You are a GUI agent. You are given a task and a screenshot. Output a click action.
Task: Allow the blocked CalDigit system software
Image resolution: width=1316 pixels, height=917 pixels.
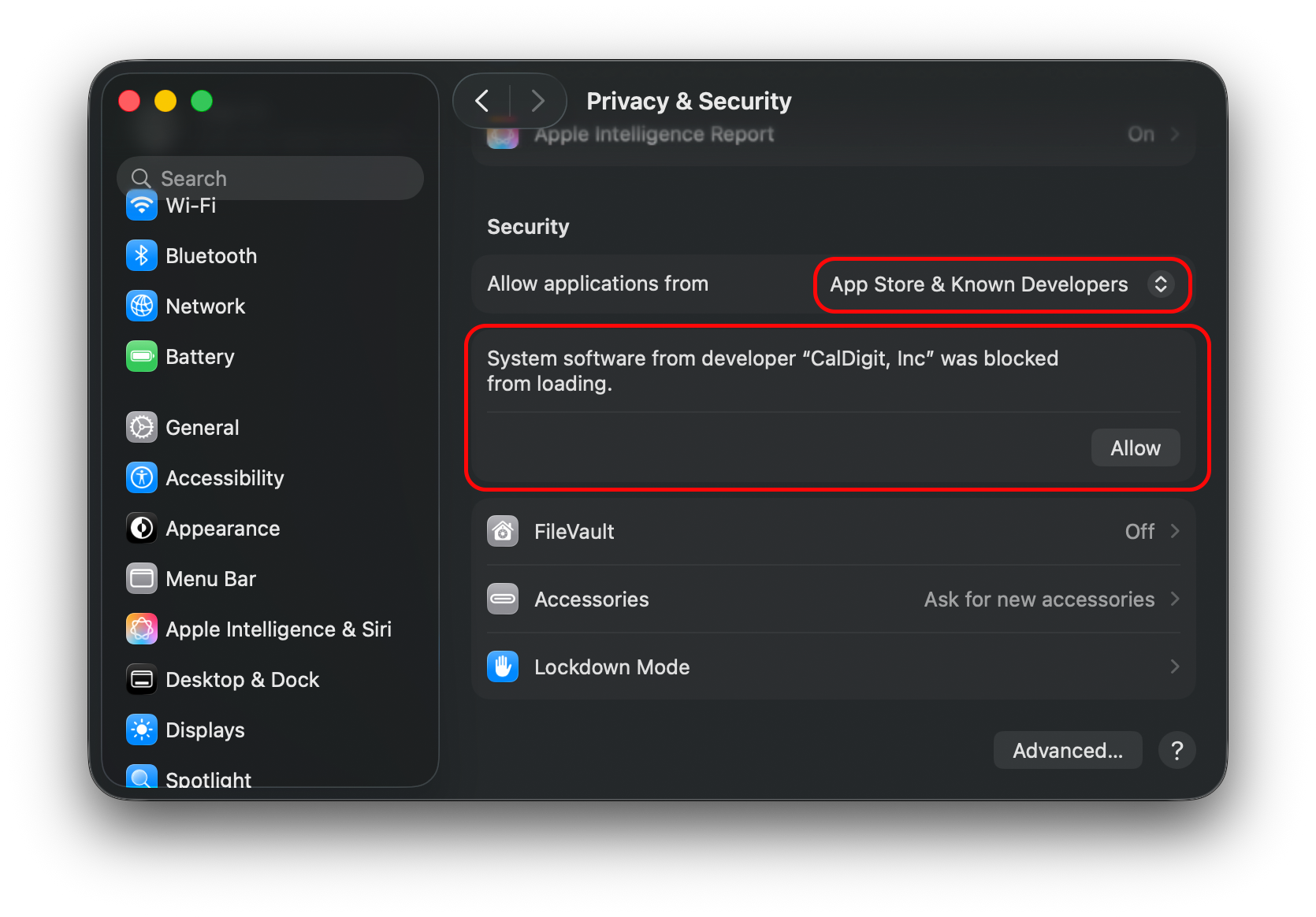1135,448
